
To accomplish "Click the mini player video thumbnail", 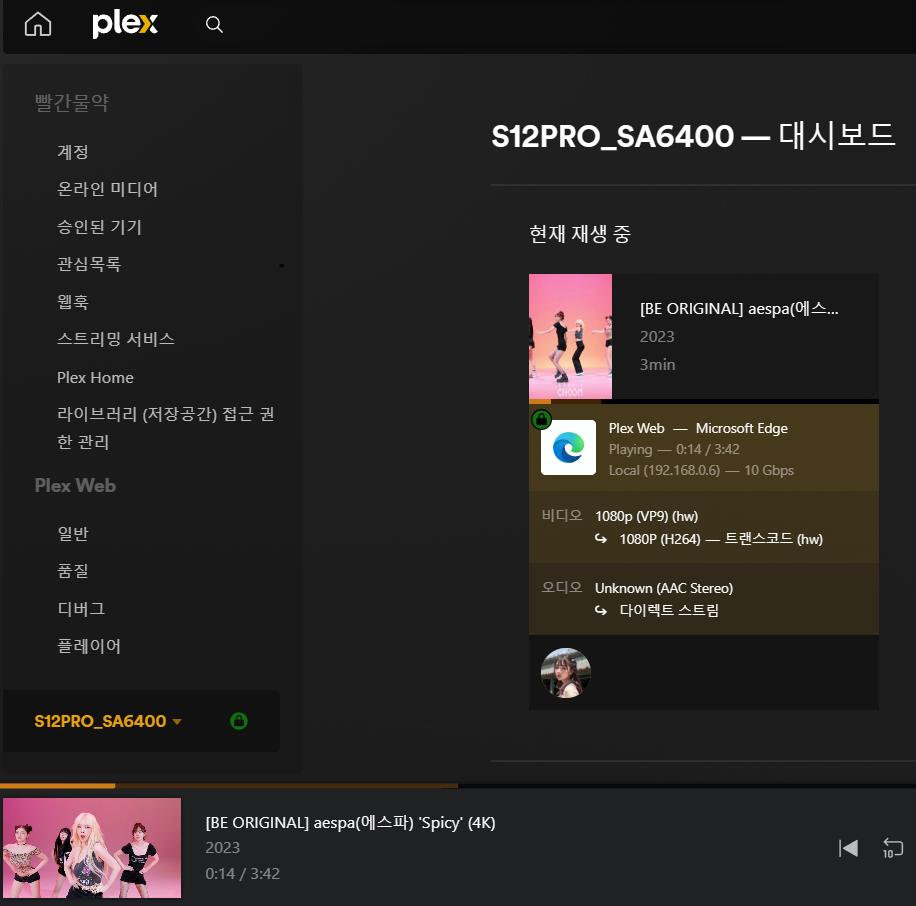I will click(x=92, y=847).
